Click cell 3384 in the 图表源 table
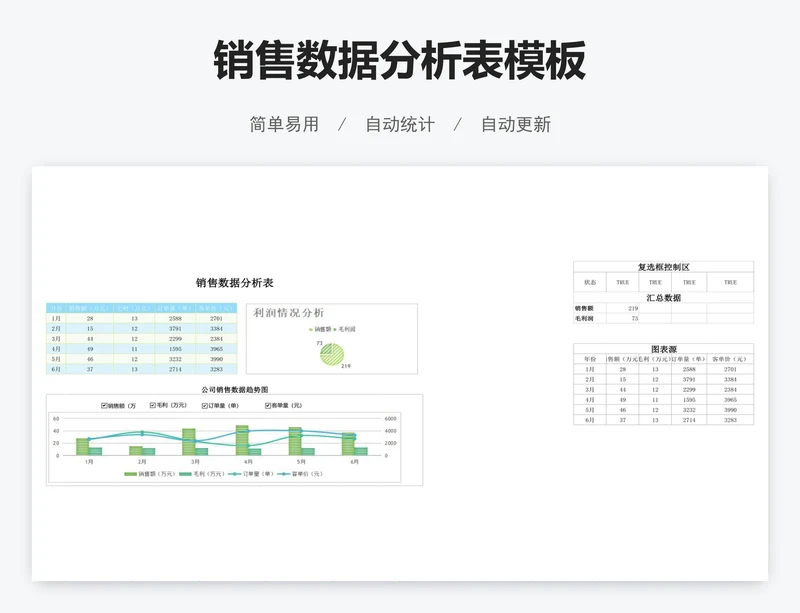The width and height of the screenshot is (800, 613). point(730,379)
